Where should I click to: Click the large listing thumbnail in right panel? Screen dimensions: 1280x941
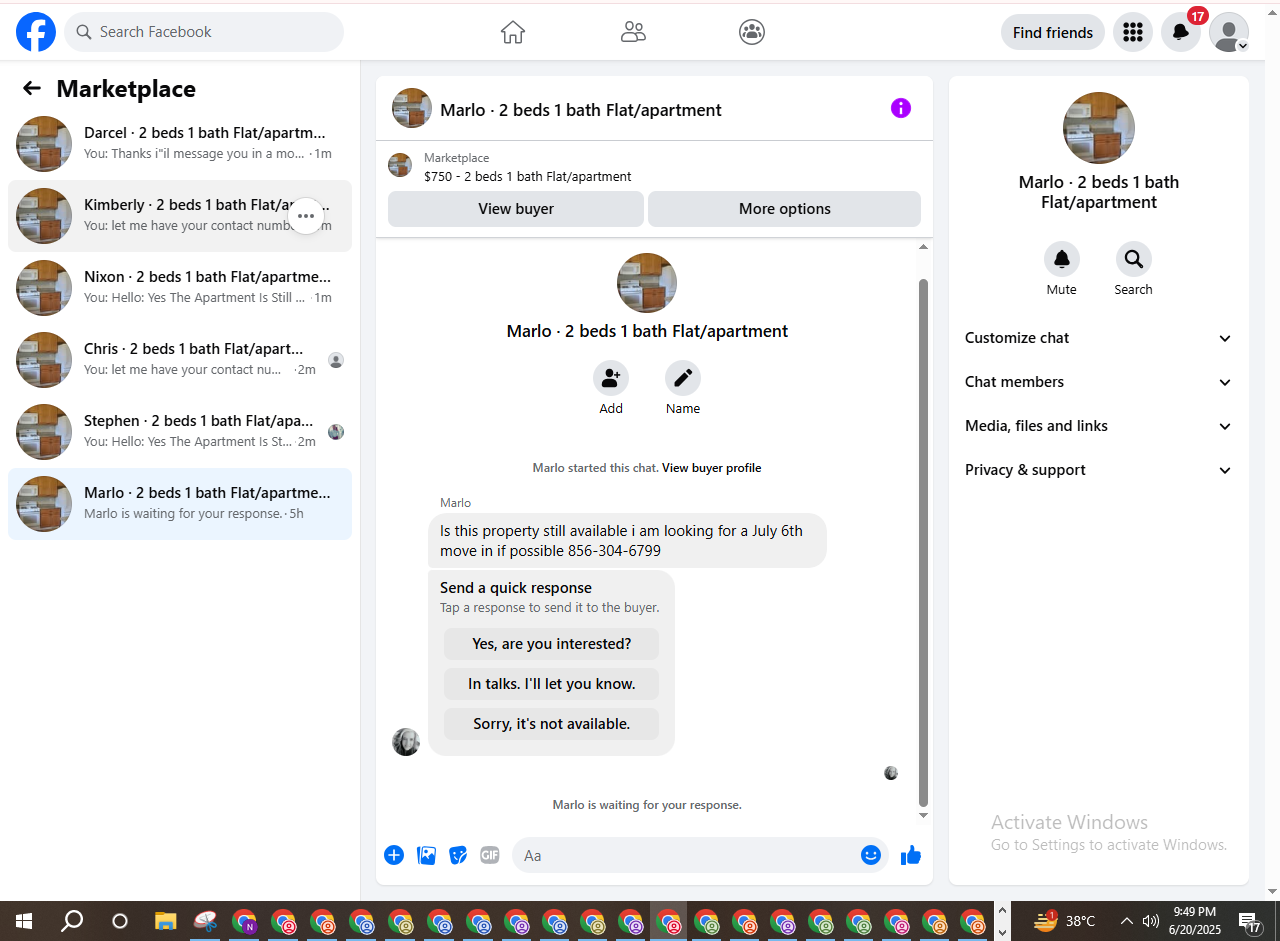[x=1099, y=128]
